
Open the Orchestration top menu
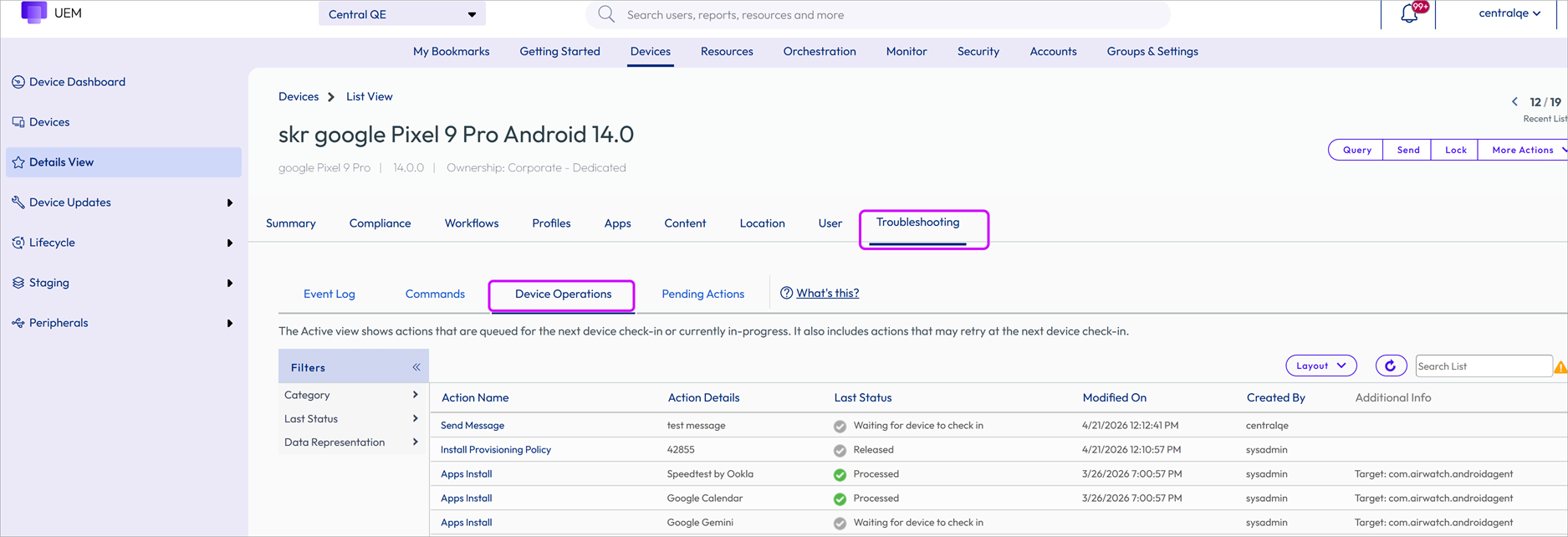click(820, 51)
